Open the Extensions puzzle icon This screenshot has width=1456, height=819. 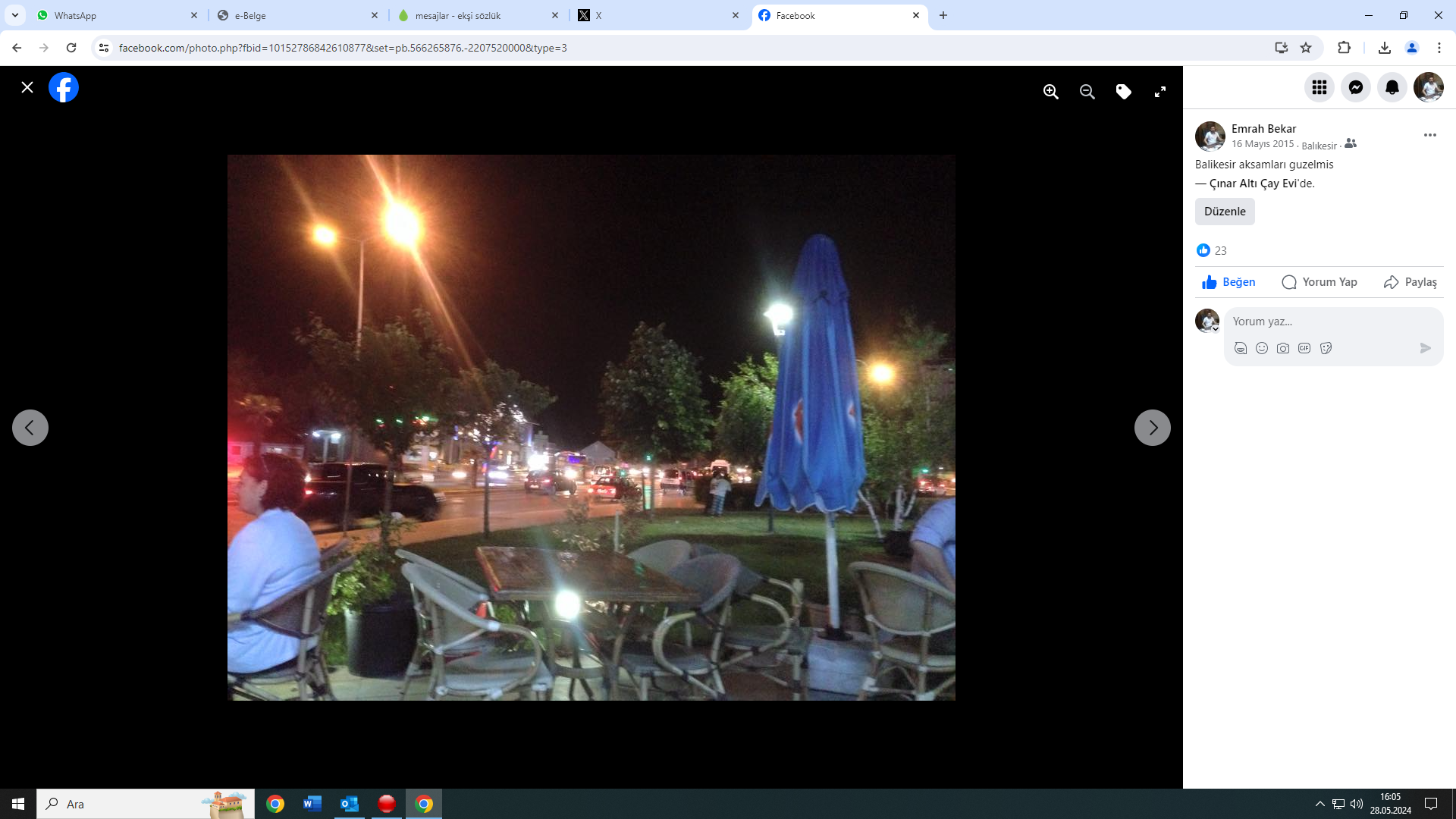point(1343,48)
